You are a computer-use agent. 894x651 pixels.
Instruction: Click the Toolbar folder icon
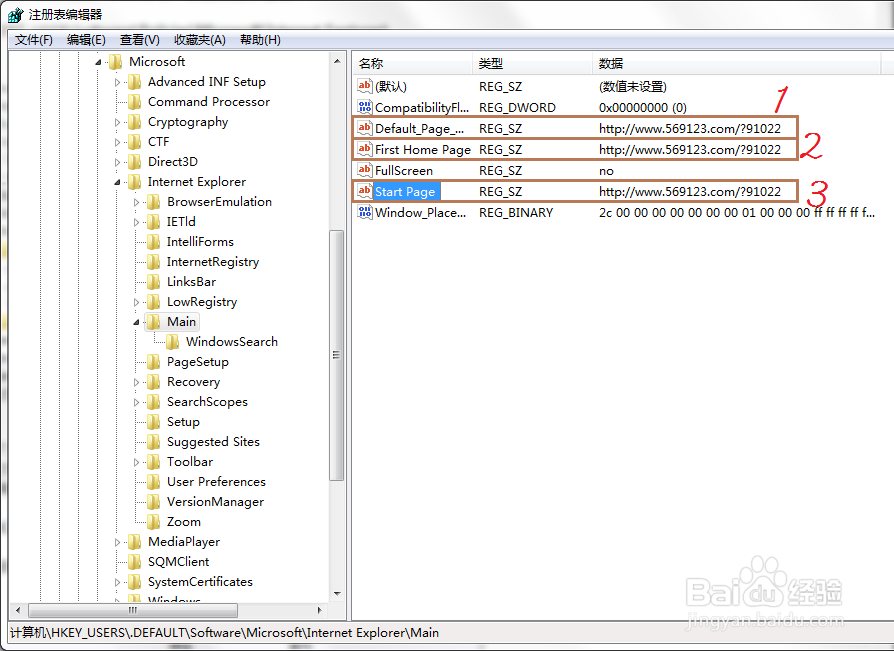153,462
